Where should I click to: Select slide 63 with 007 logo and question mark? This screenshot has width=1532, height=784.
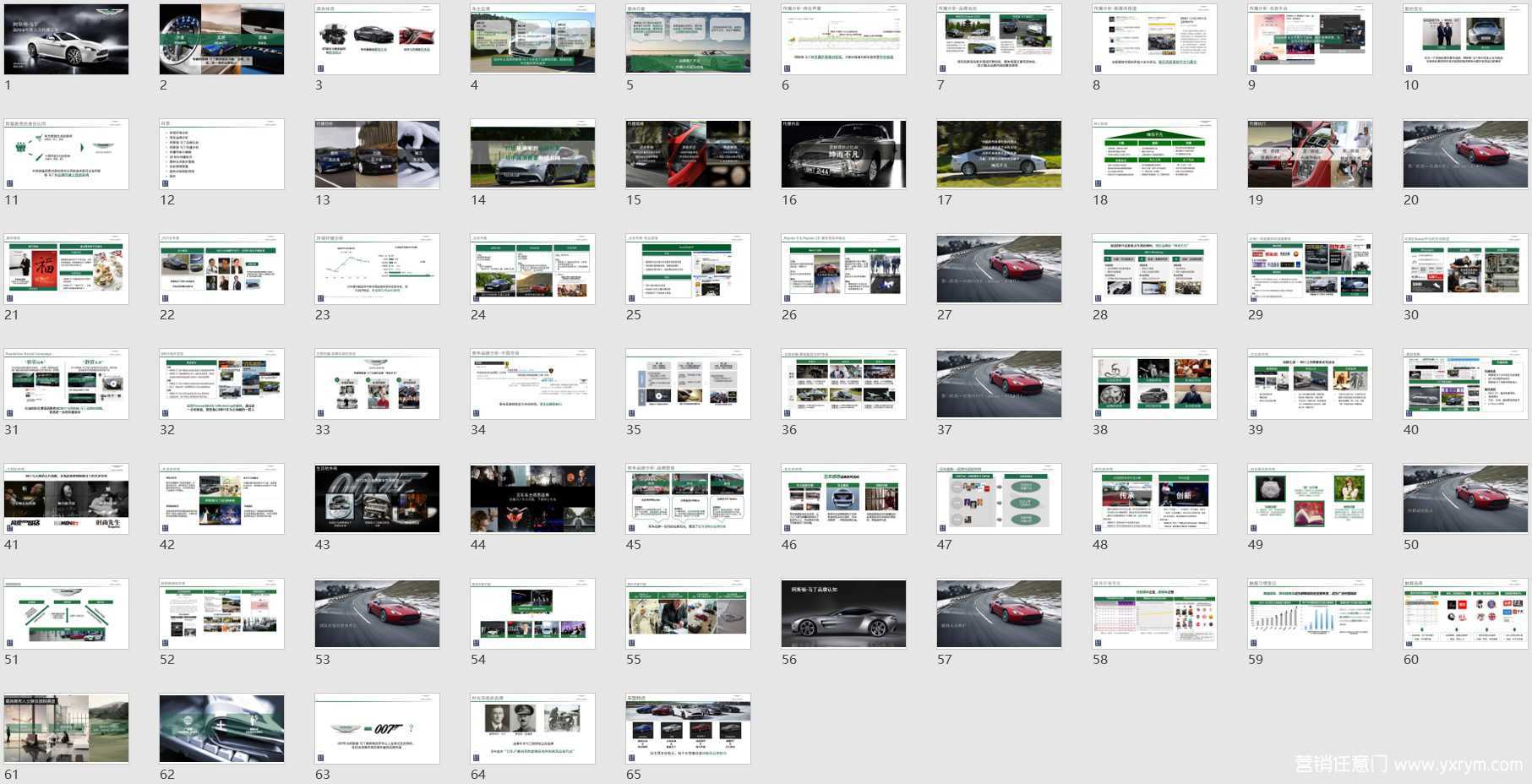(377, 728)
